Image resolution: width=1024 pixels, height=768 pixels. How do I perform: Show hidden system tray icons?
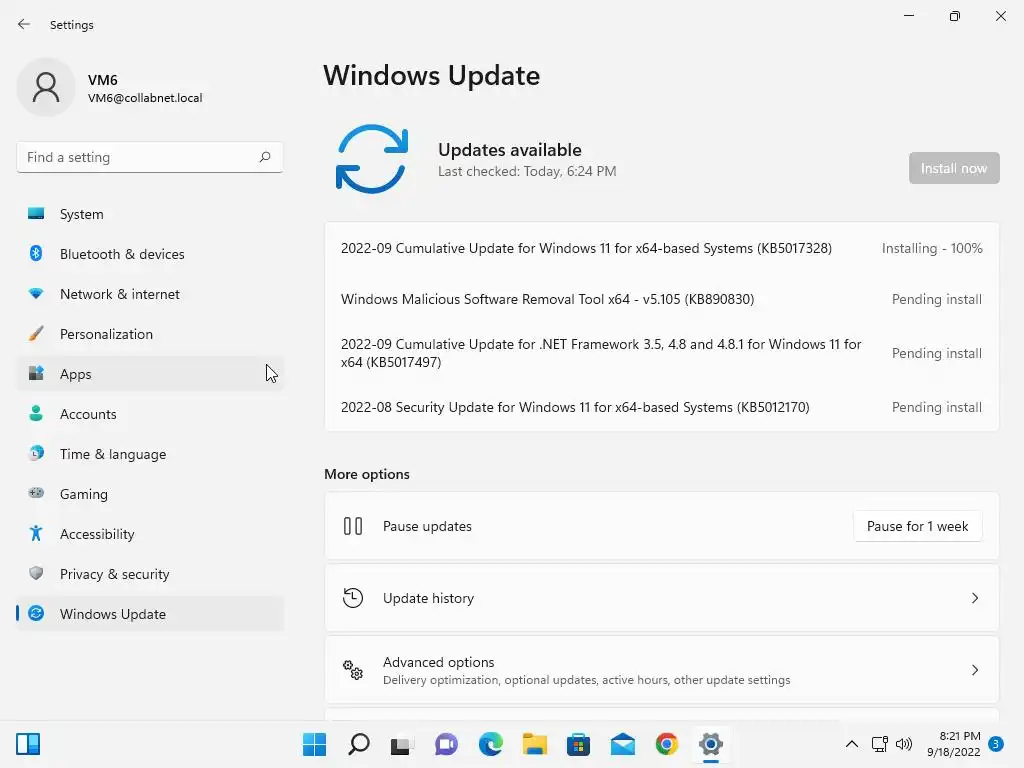point(852,744)
